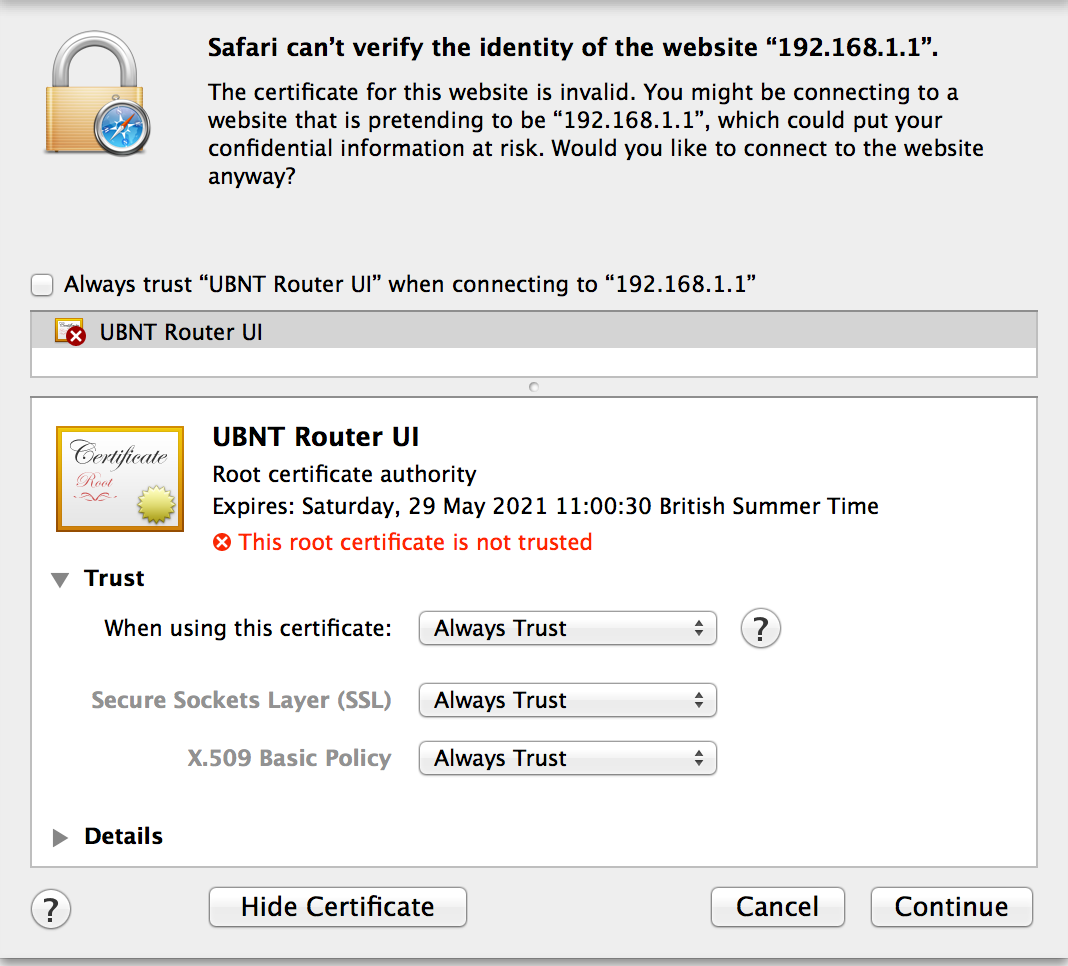Grab the split pane divider handle
Screen dimensions: 1068x966
(534, 386)
